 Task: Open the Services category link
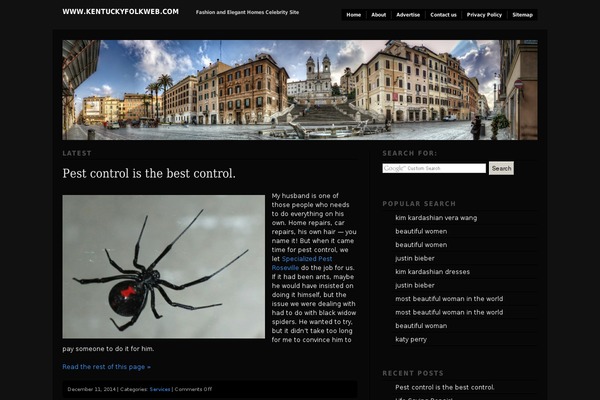click(160, 389)
